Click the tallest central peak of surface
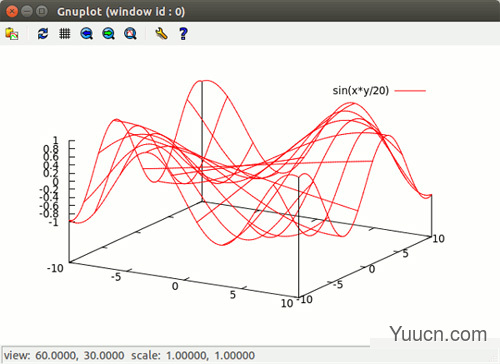The width and height of the screenshot is (500, 364). pyautogui.click(x=204, y=81)
